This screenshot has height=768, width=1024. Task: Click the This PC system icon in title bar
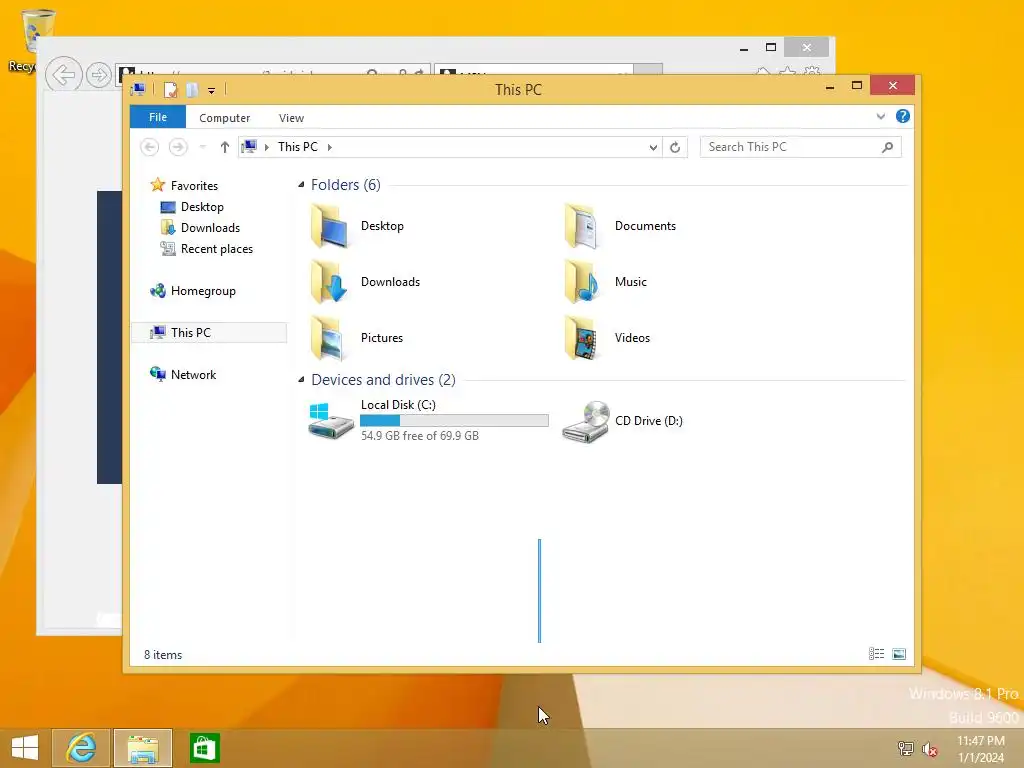coord(138,89)
